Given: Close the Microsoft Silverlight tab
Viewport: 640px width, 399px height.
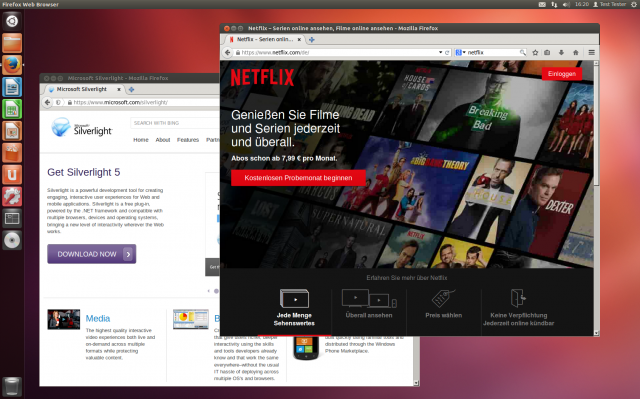Looking at the screenshot, I should pyautogui.click(x=119, y=89).
